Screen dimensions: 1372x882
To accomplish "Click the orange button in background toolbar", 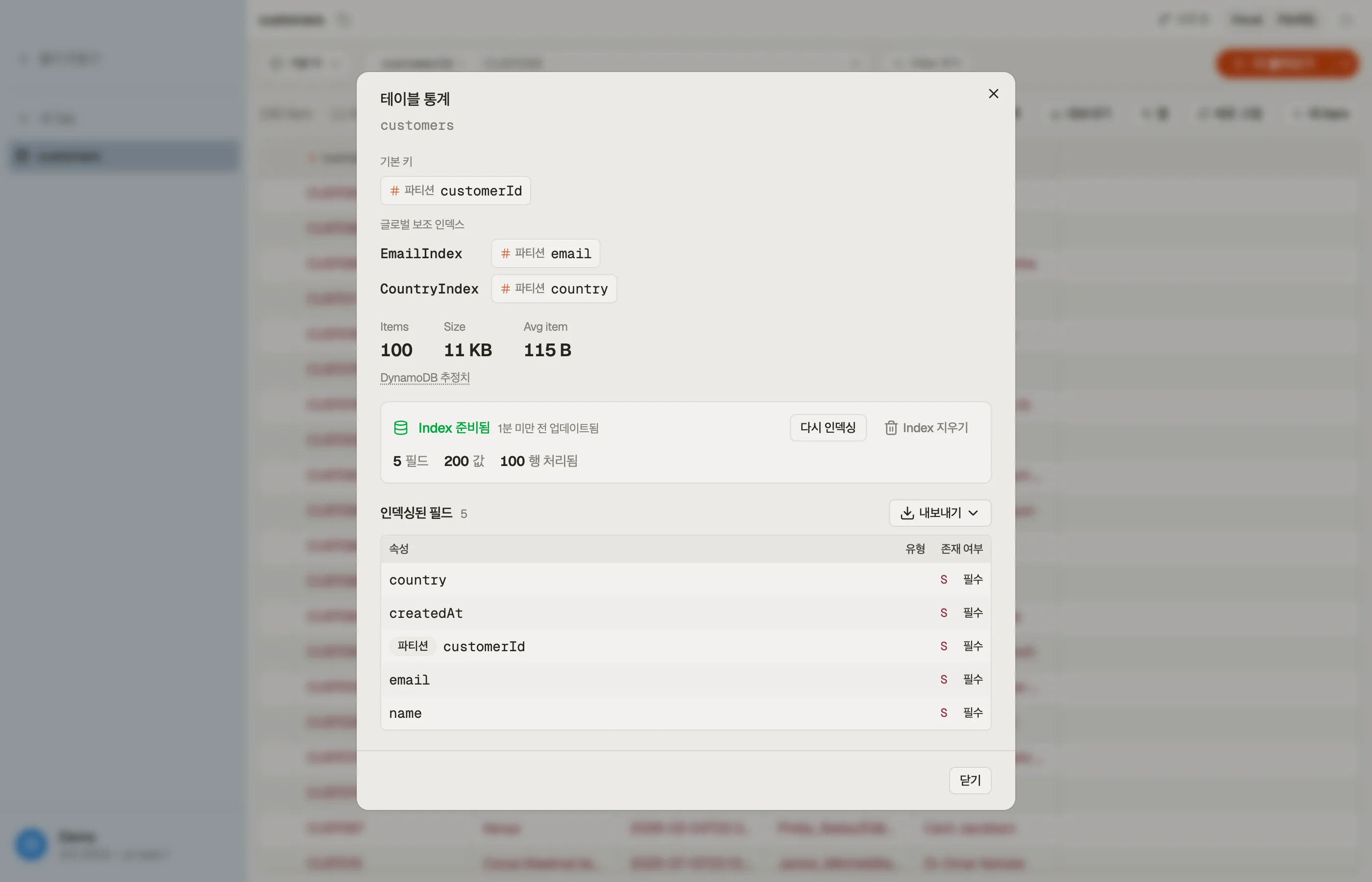I will tap(1287, 63).
